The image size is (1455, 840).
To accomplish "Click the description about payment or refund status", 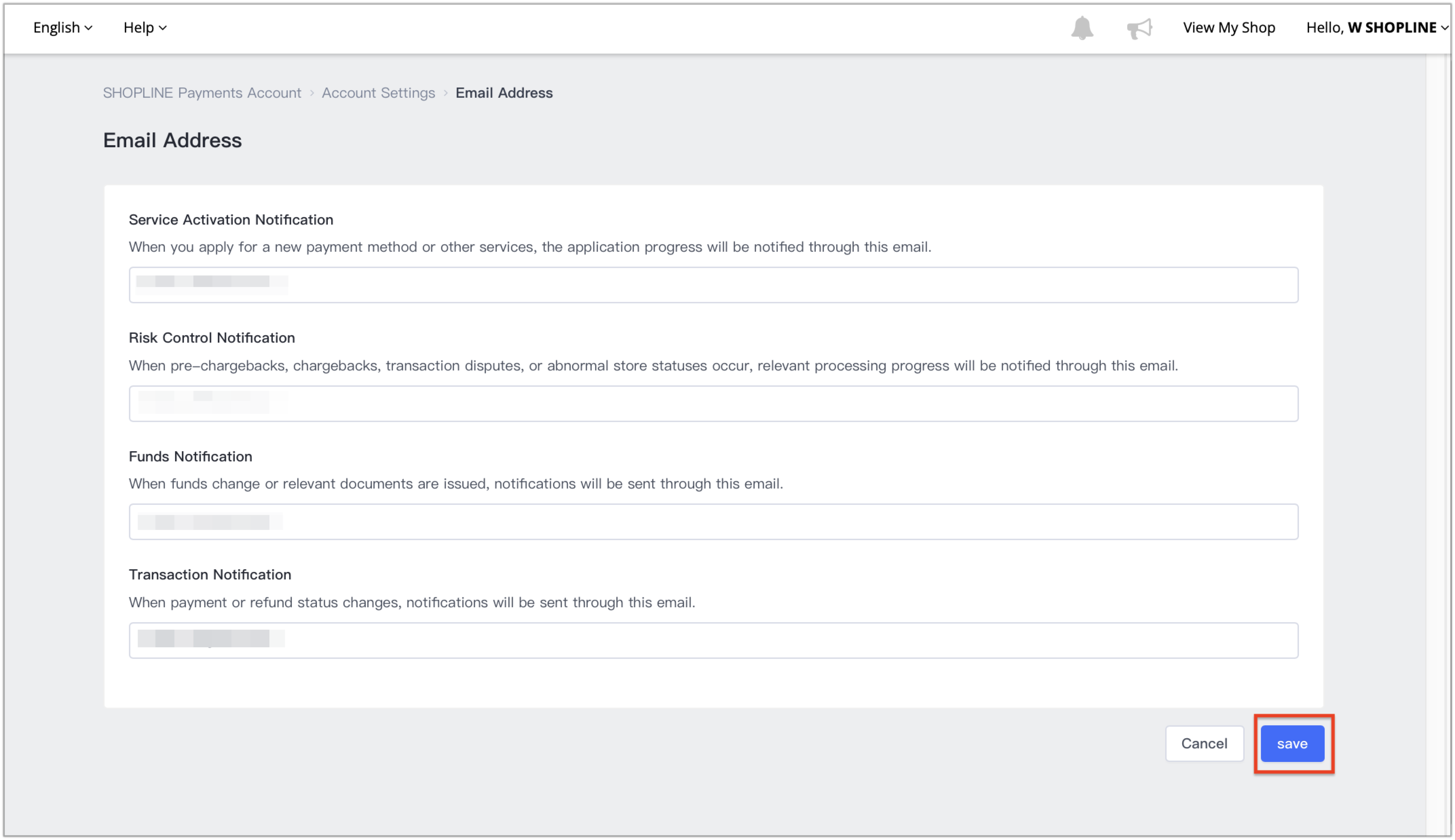I will pyautogui.click(x=412, y=602).
